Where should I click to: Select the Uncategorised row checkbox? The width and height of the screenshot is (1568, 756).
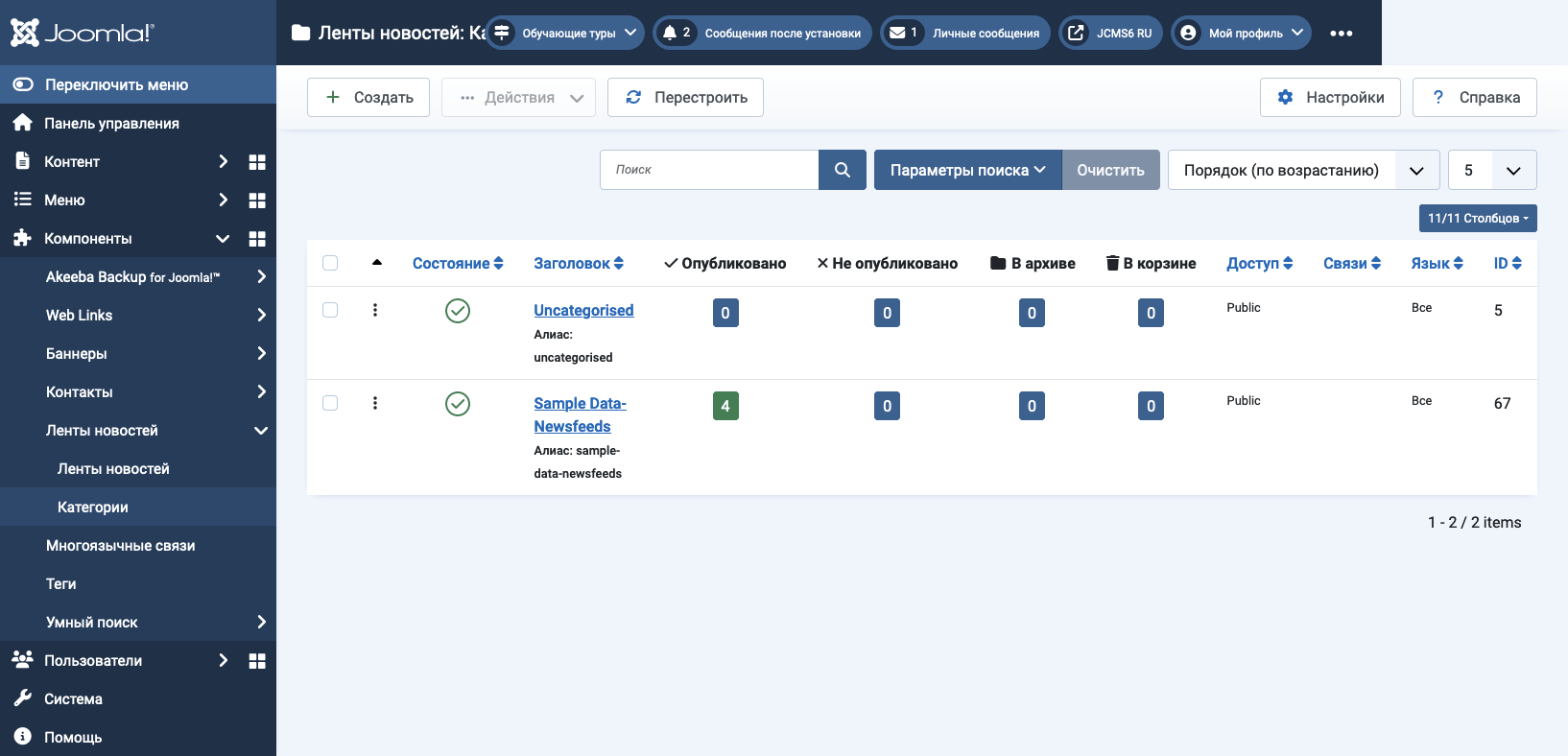tap(330, 310)
